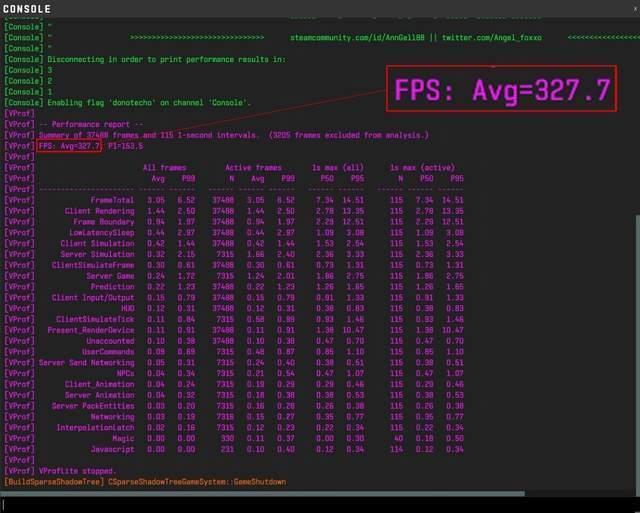Click the Server Send Networking row label
640x513 pixels.
pos(87,362)
